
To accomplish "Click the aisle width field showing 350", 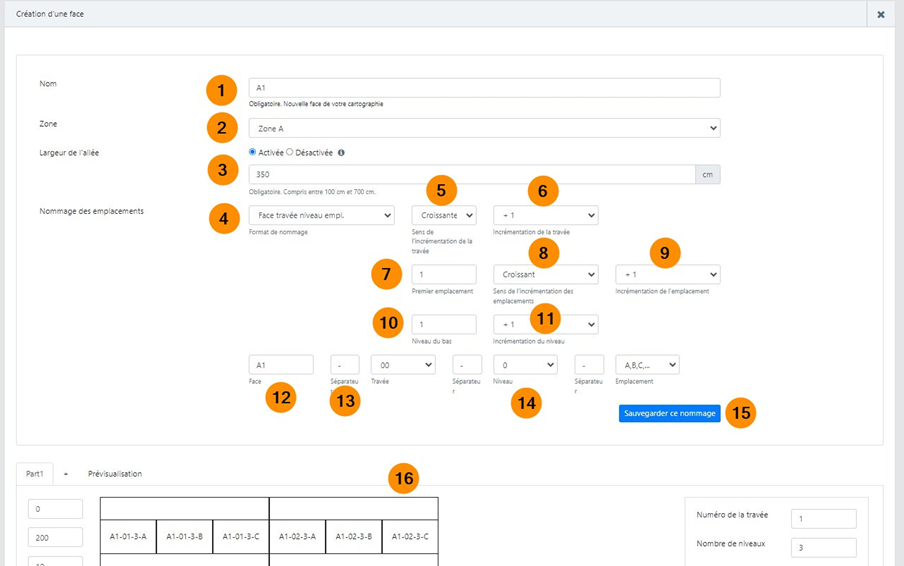I will (x=471, y=174).
